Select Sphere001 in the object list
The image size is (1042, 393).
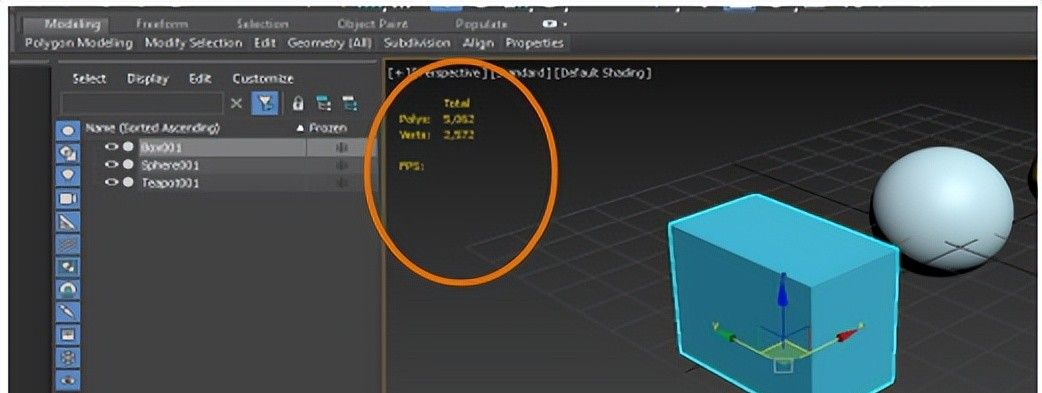tap(170, 165)
